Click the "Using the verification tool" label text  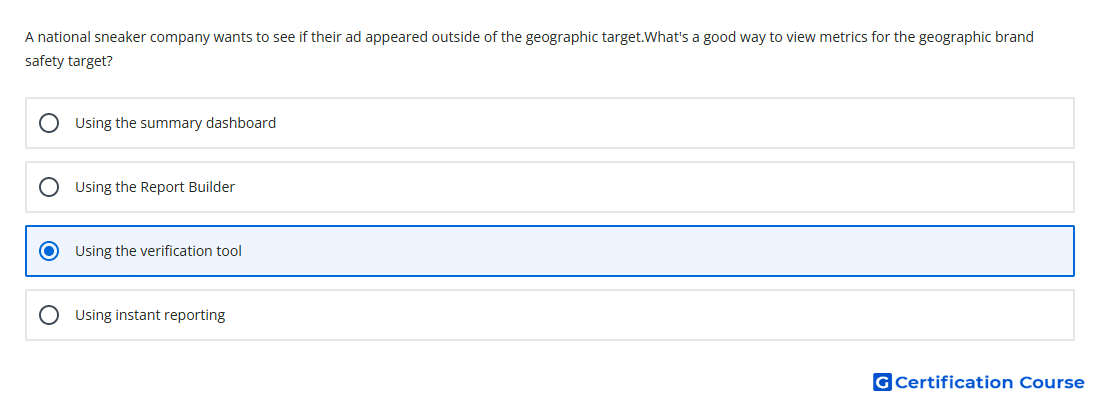pyautogui.click(x=159, y=251)
